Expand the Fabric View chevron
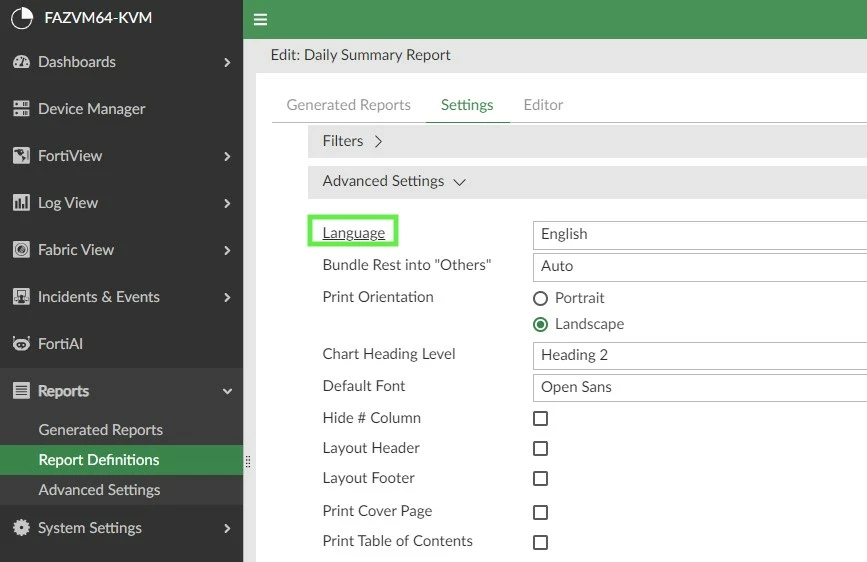The height and width of the screenshot is (562, 867). [x=227, y=251]
